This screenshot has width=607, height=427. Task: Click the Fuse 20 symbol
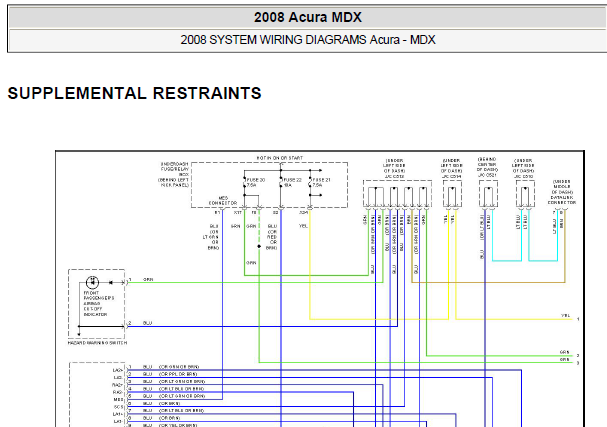click(244, 182)
